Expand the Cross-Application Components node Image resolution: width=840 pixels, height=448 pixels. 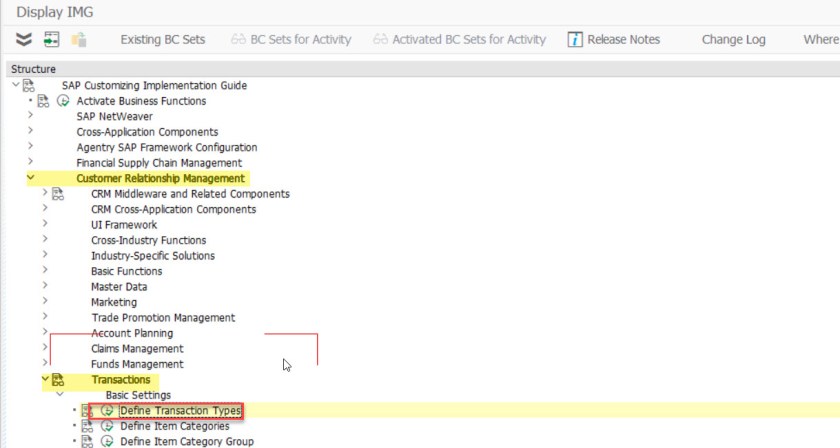31,131
